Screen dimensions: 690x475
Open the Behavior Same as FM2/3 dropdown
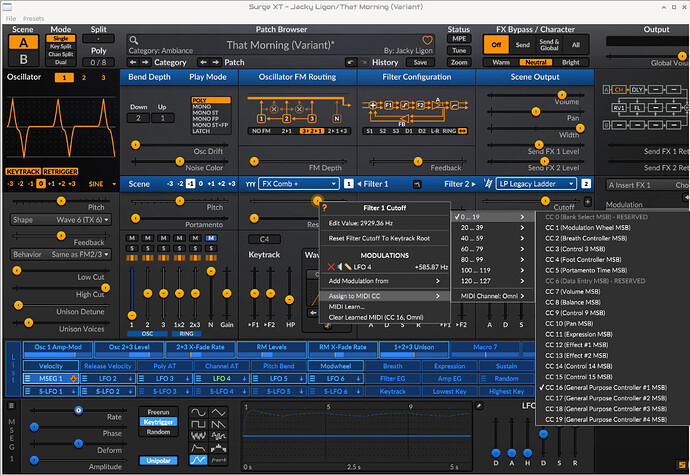click(61, 254)
